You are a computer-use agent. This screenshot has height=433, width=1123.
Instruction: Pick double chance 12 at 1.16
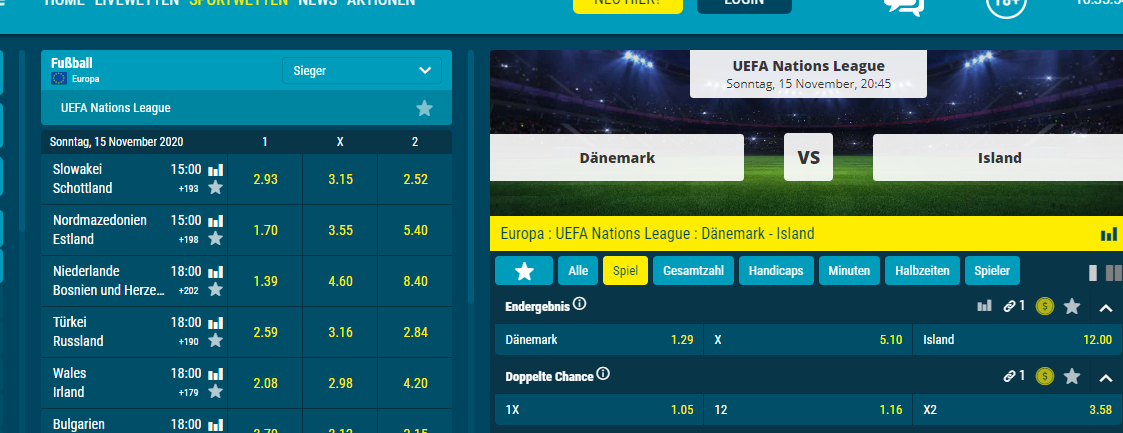click(808, 410)
